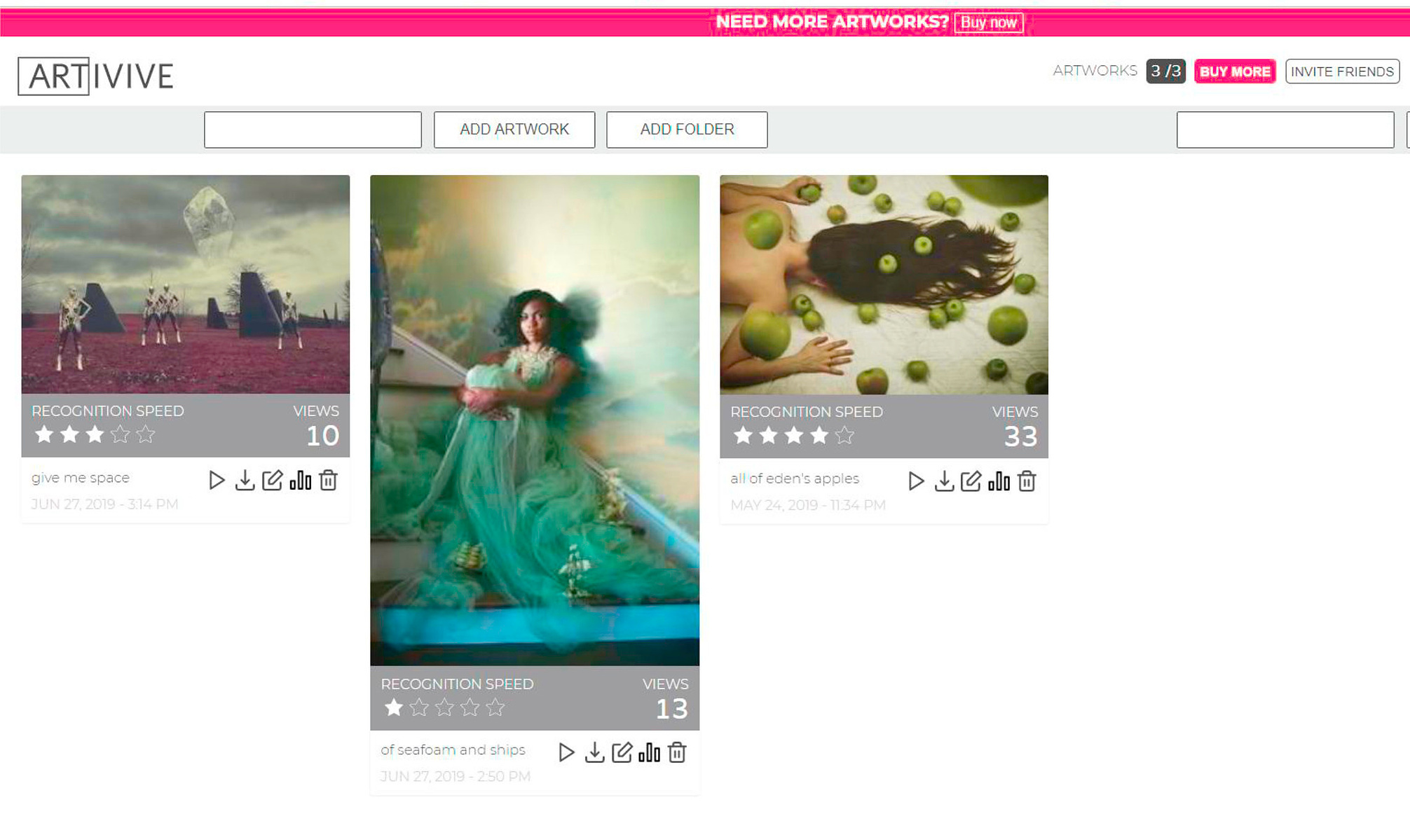Show statistics for 'all of eden's apples'
The image size is (1410, 840).
pyautogui.click(x=999, y=481)
